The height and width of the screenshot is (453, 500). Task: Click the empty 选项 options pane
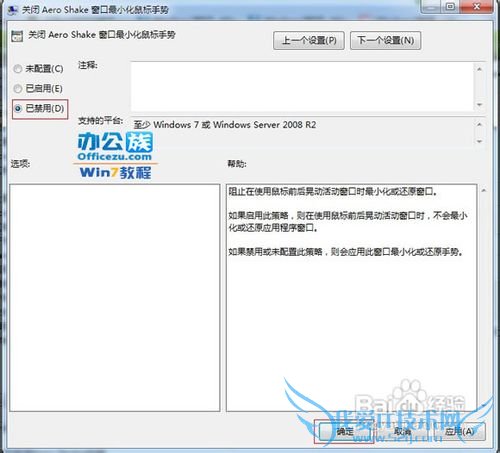click(x=115, y=298)
